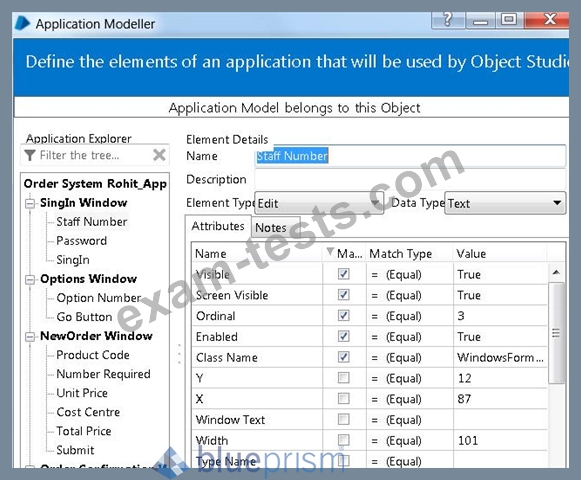
Task: Click the filter funnel icon in Application Explorer
Action: tap(30, 155)
